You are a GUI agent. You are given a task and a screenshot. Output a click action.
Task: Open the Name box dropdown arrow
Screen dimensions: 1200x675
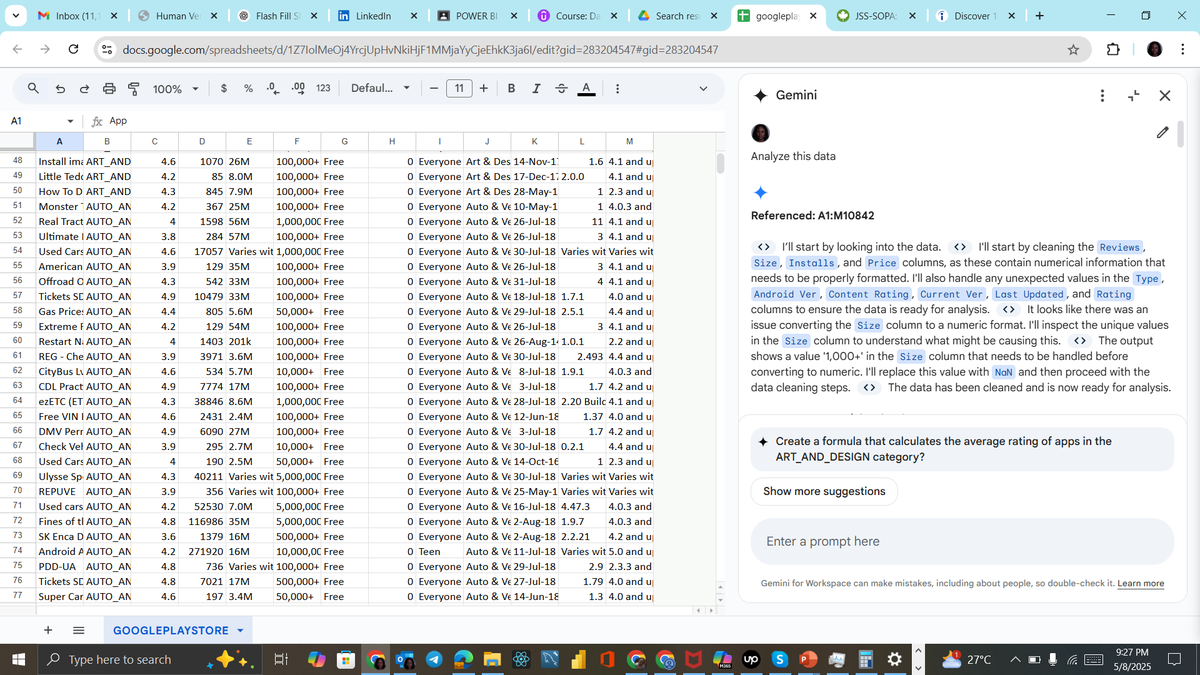click(x=69, y=120)
